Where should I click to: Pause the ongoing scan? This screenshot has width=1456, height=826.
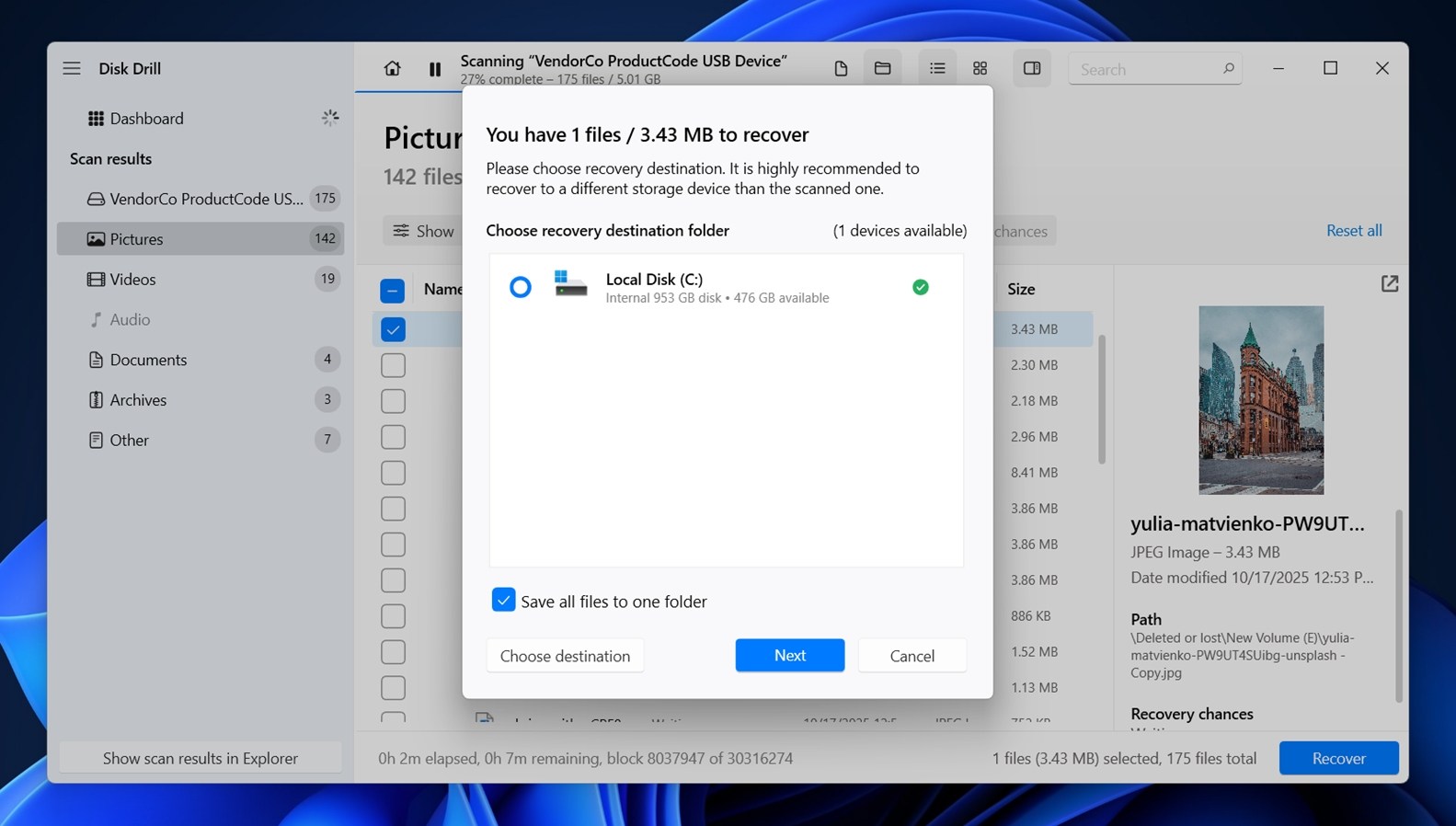[435, 69]
